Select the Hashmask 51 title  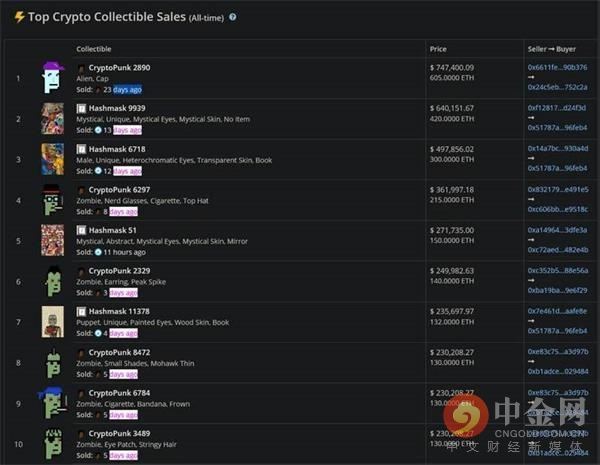112,230
